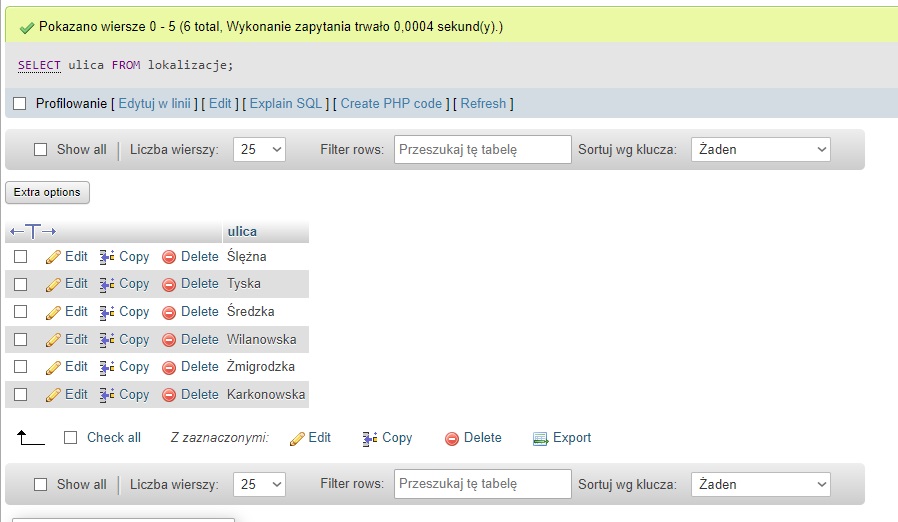898x522 pixels.
Task: Click the column arrows icon in table header
Action: [x=33, y=232]
